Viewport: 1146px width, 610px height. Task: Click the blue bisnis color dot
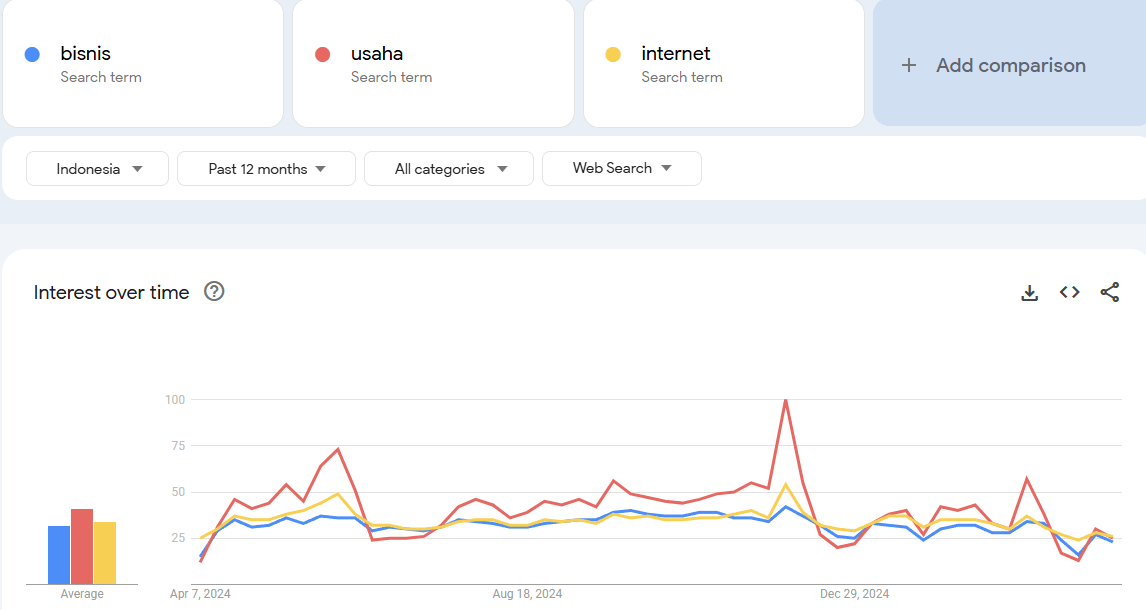coord(32,54)
